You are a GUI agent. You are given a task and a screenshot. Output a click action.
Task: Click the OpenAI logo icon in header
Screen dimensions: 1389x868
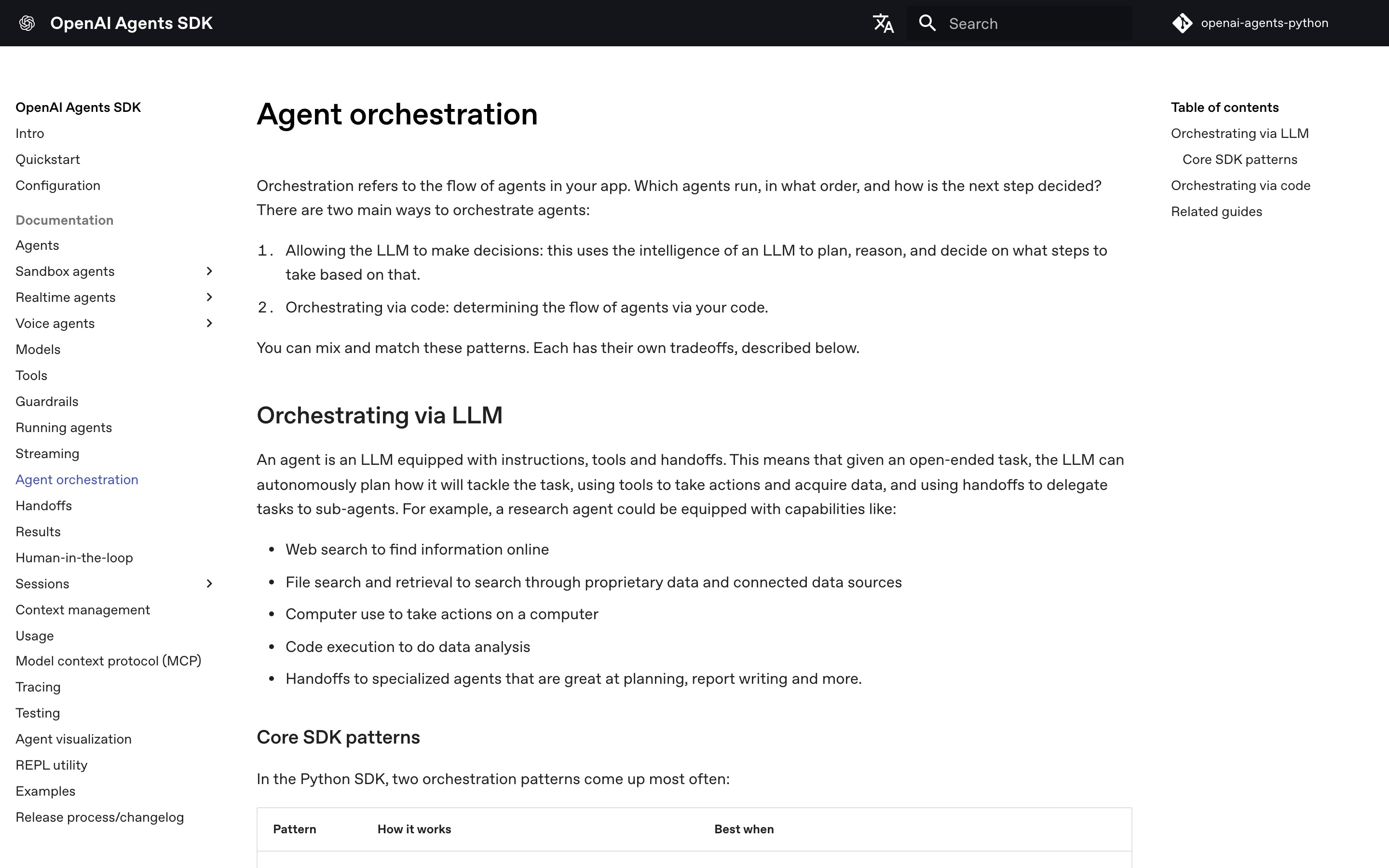point(27,23)
